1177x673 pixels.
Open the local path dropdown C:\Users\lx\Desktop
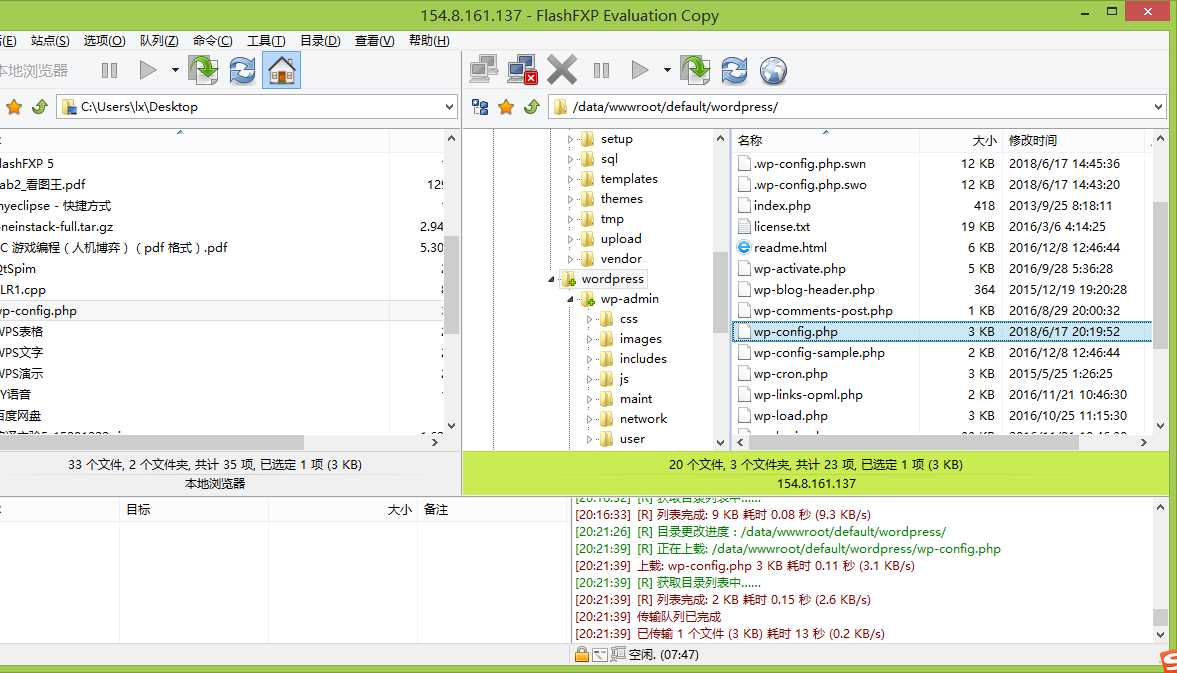(450, 107)
